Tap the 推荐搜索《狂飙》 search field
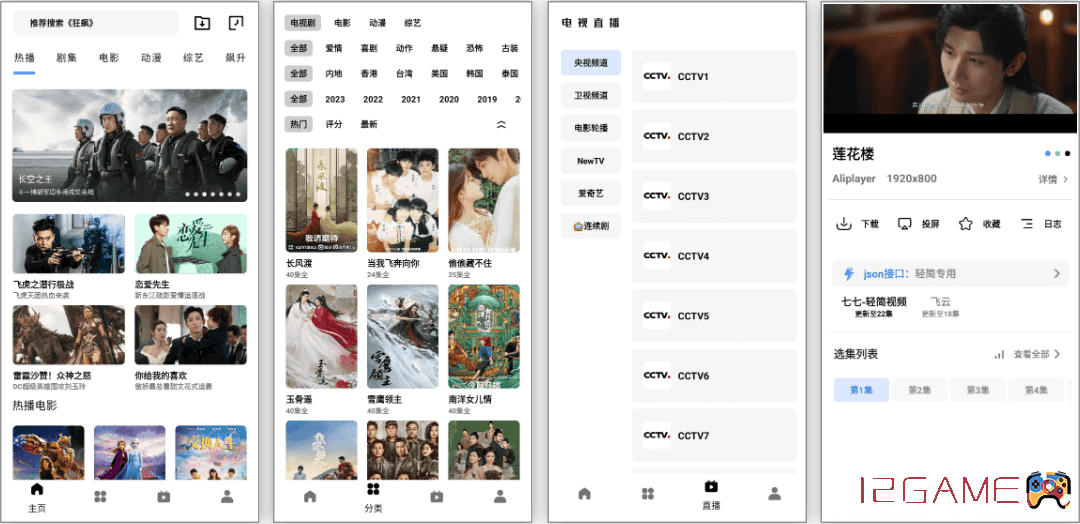Image resolution: width=1080 pixels, height=524 pixels. pyautogui.click(x=96, y=23)
